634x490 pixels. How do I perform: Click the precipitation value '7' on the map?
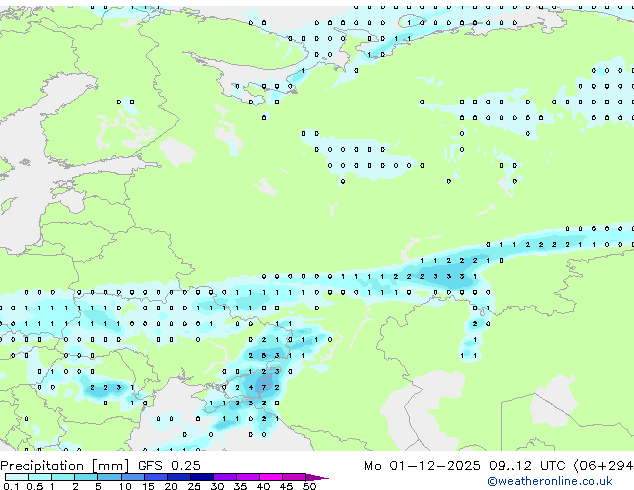pyautogui.click(x=264, y=387)
